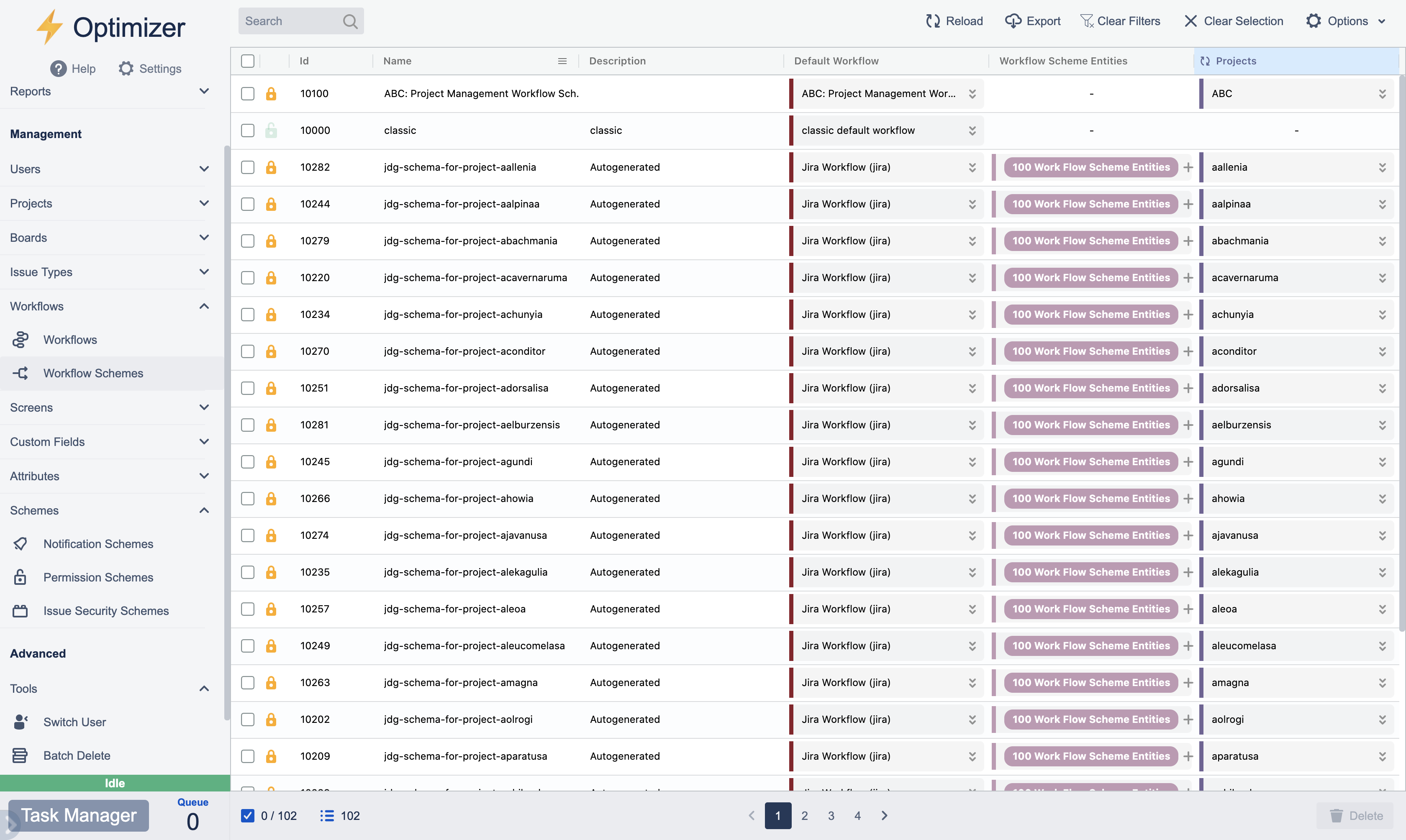Open the Default Workflow dropdown for classic
Image resolution: width=1406 pixels, height=840 pixels.
(972, 130)
